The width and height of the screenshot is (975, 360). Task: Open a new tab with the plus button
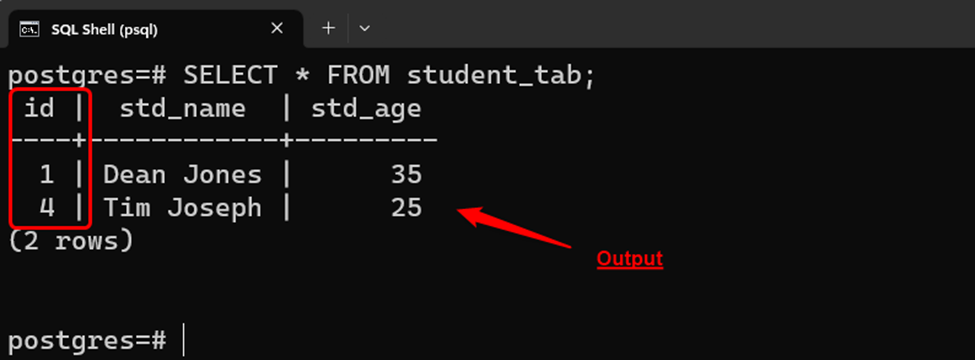[328, 28]
